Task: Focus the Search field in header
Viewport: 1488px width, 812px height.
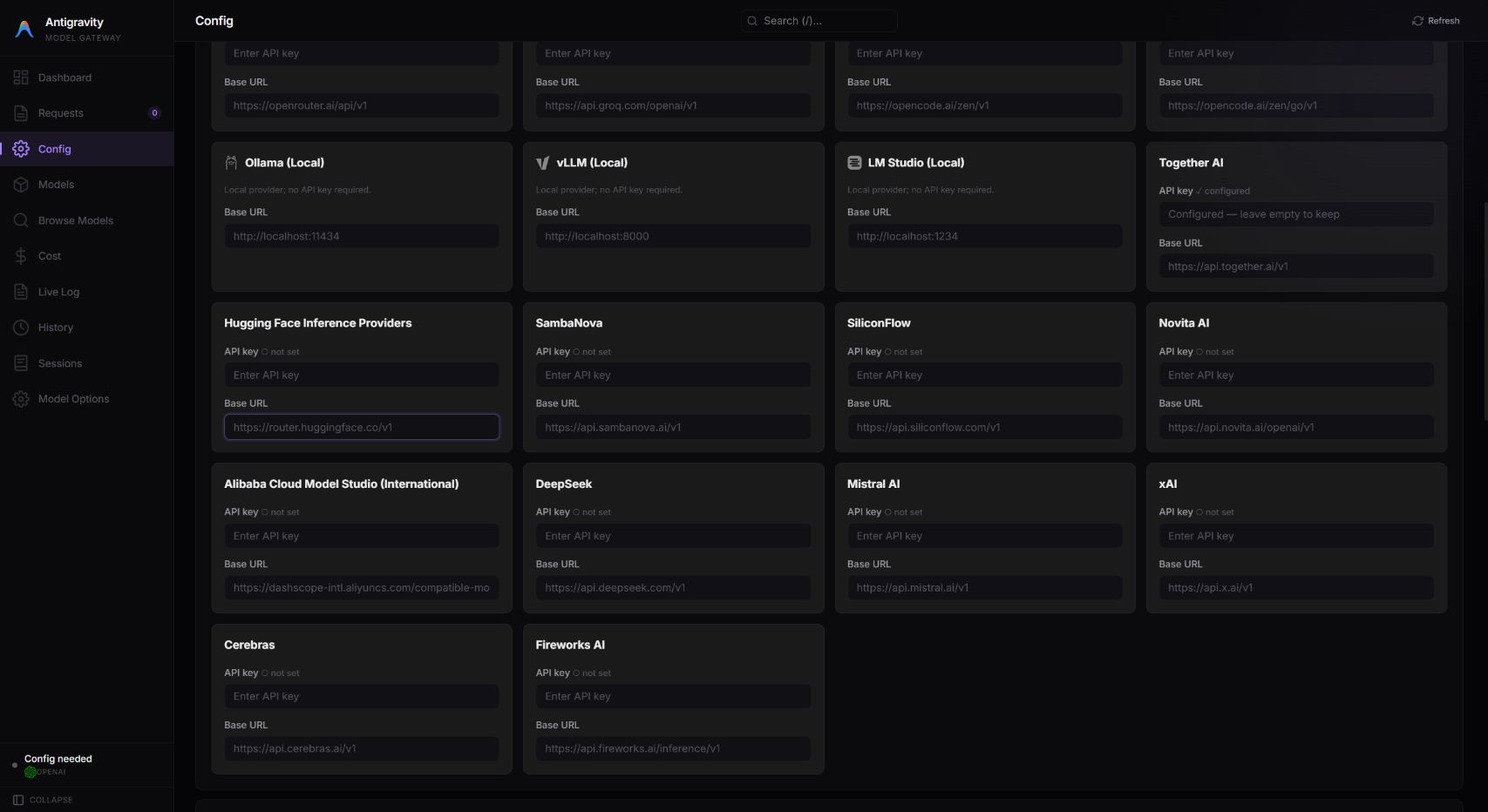Action: [x=819, y=21]
